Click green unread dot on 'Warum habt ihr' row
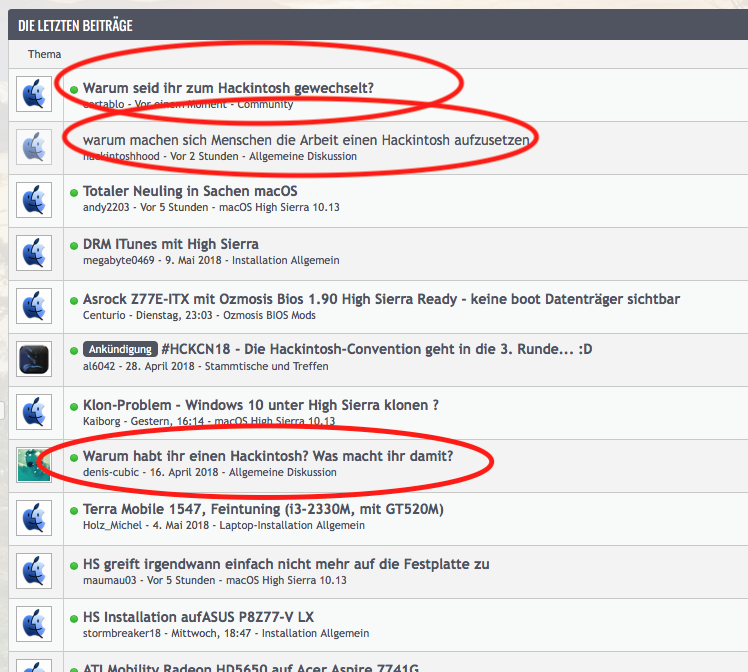The width and height of the screenshot is (748, 672). pos(74,458)
